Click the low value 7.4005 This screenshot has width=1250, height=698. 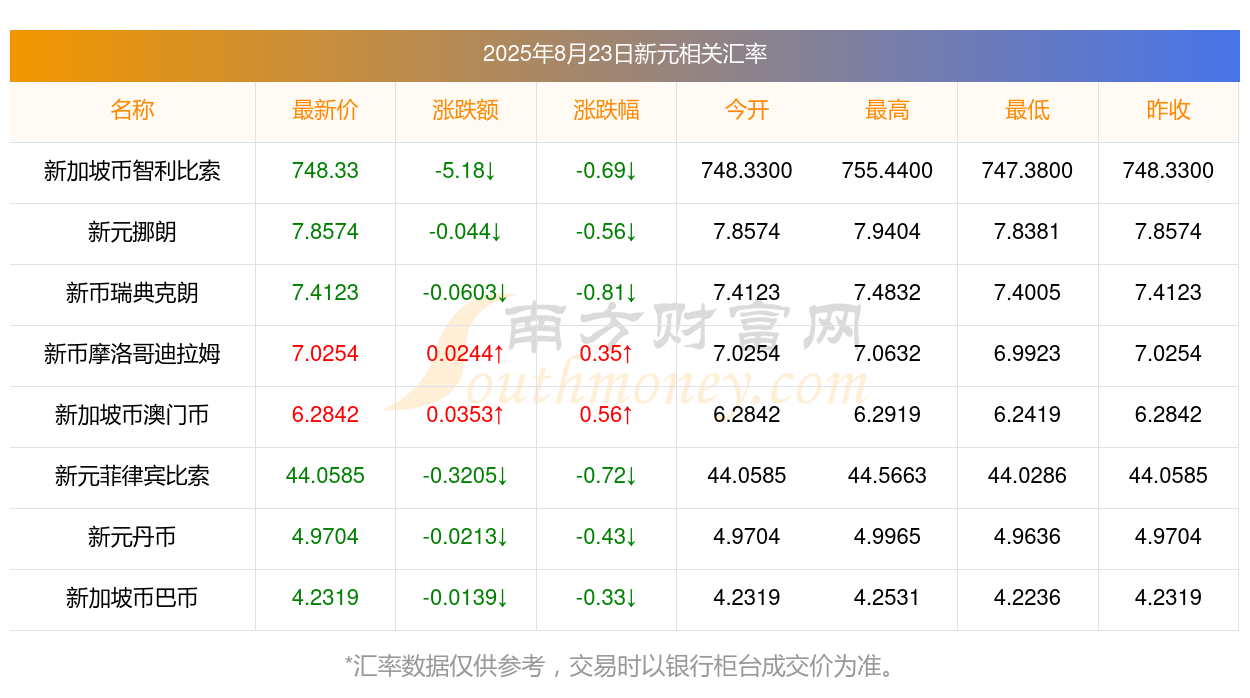click(1028, 293)
